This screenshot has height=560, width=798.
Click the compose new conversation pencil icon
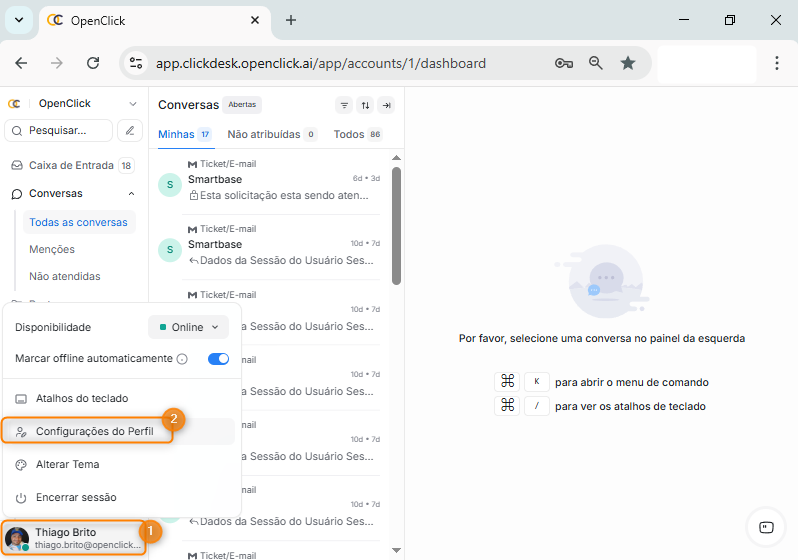click(129, 130)
